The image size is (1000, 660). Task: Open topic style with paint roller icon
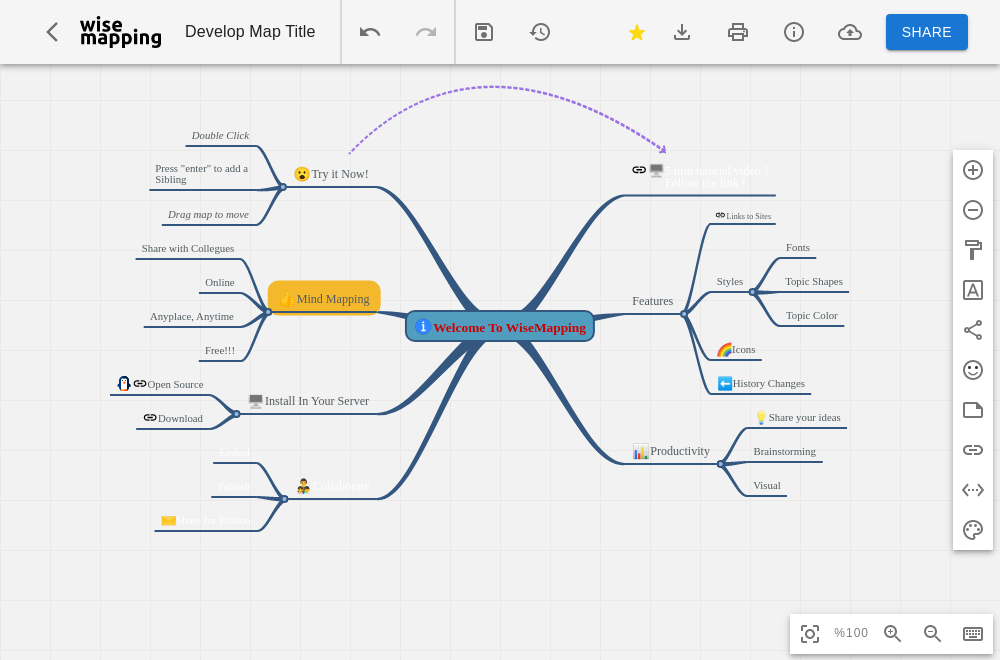(973, 250)
